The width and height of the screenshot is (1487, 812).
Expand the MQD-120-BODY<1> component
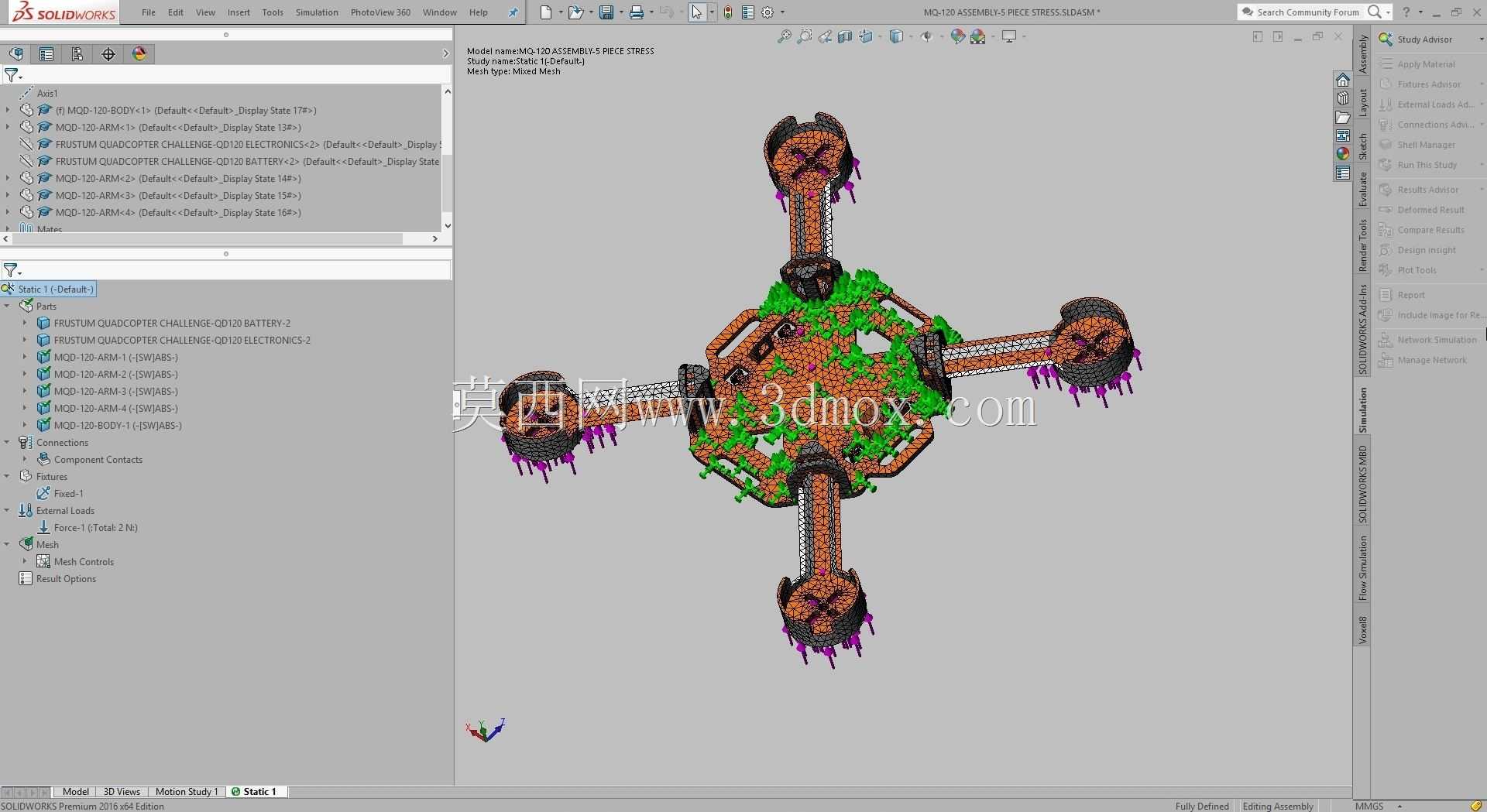(8, 111)
